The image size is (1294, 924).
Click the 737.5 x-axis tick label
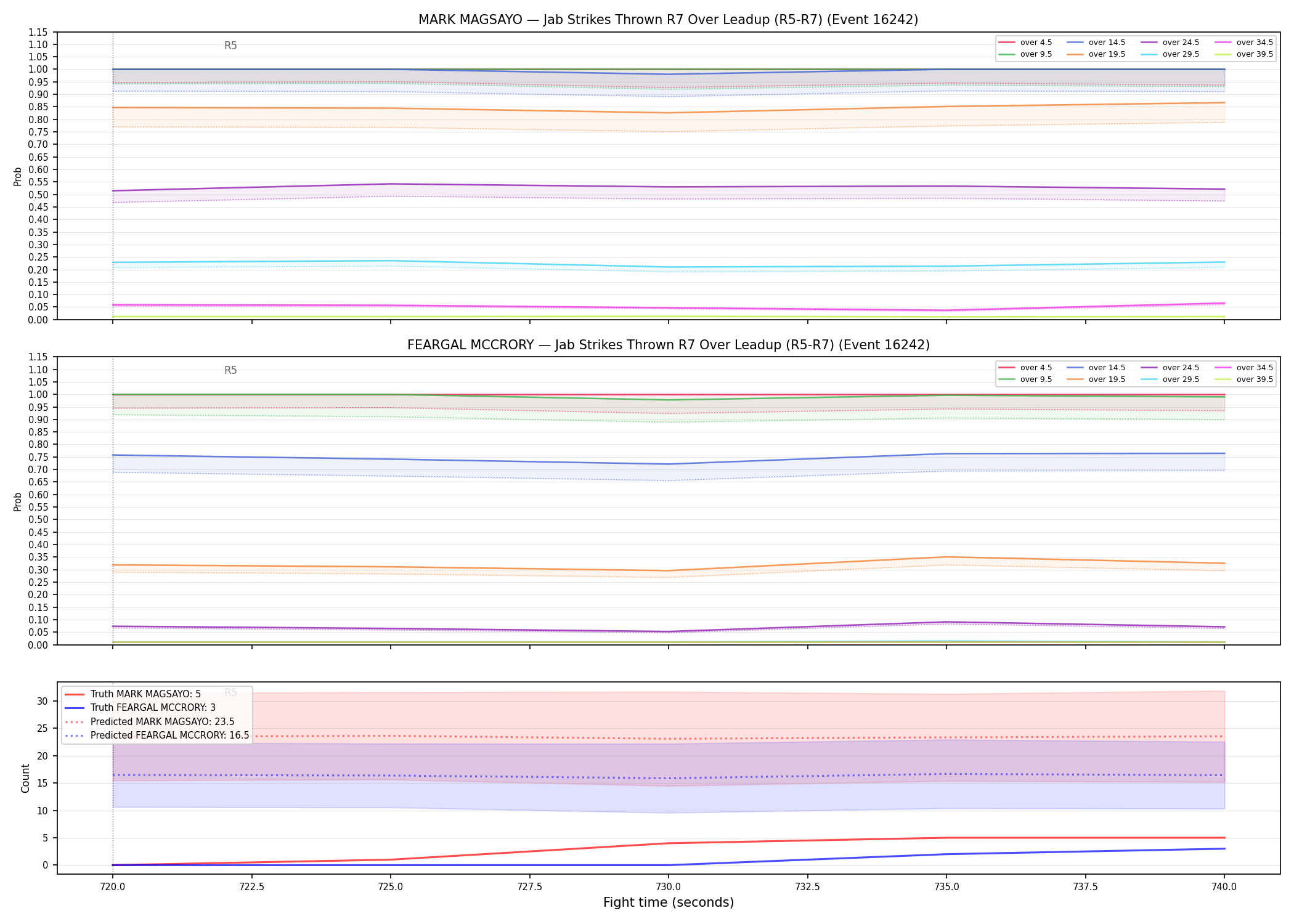(1085, 887)
